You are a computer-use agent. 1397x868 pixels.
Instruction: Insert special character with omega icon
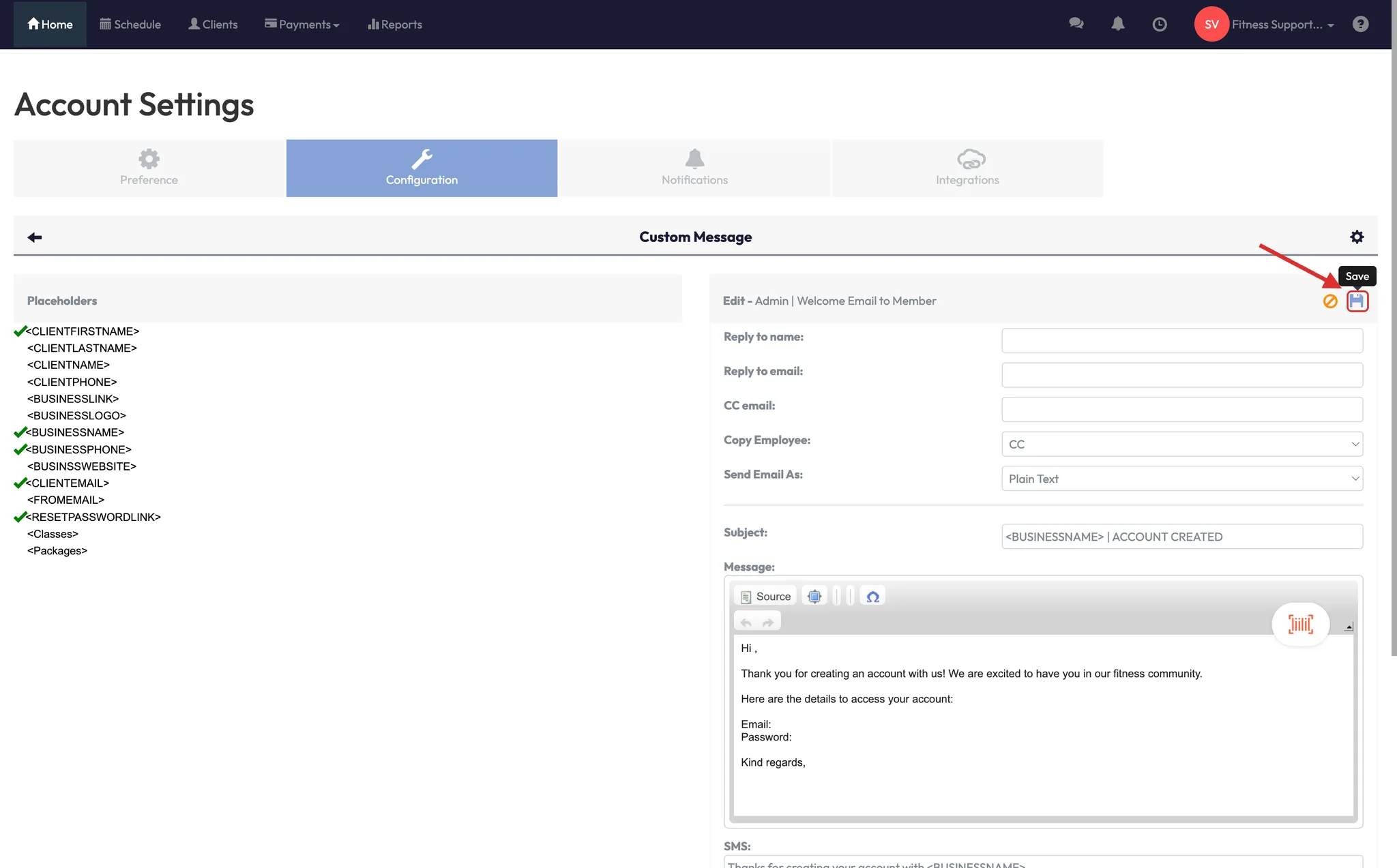(872, 597)
